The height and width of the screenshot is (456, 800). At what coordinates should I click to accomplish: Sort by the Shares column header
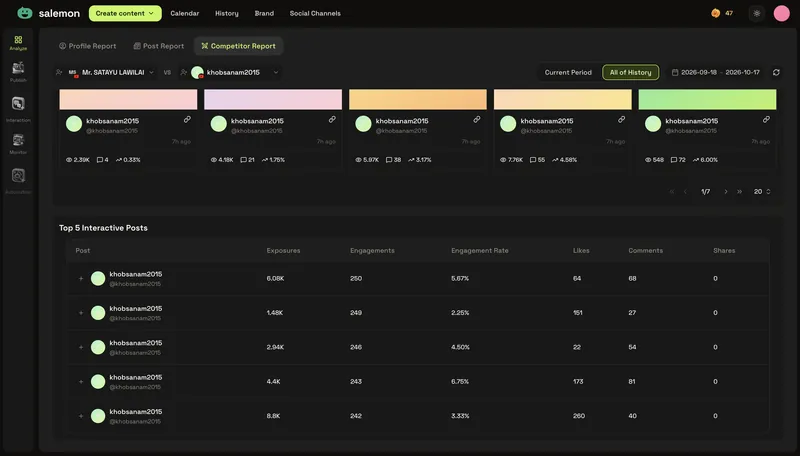[x=724, y=250]
